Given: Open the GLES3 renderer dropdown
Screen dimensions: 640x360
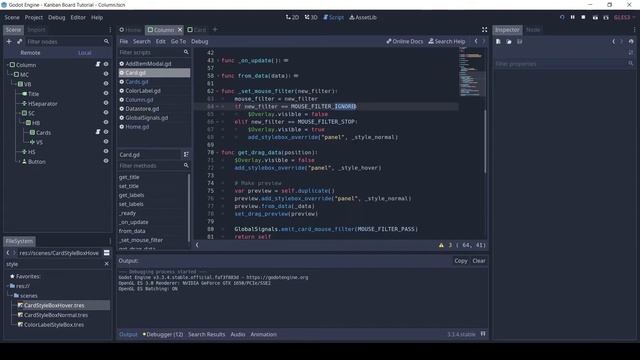Looking at the screenshot, I should click(624, 18).
